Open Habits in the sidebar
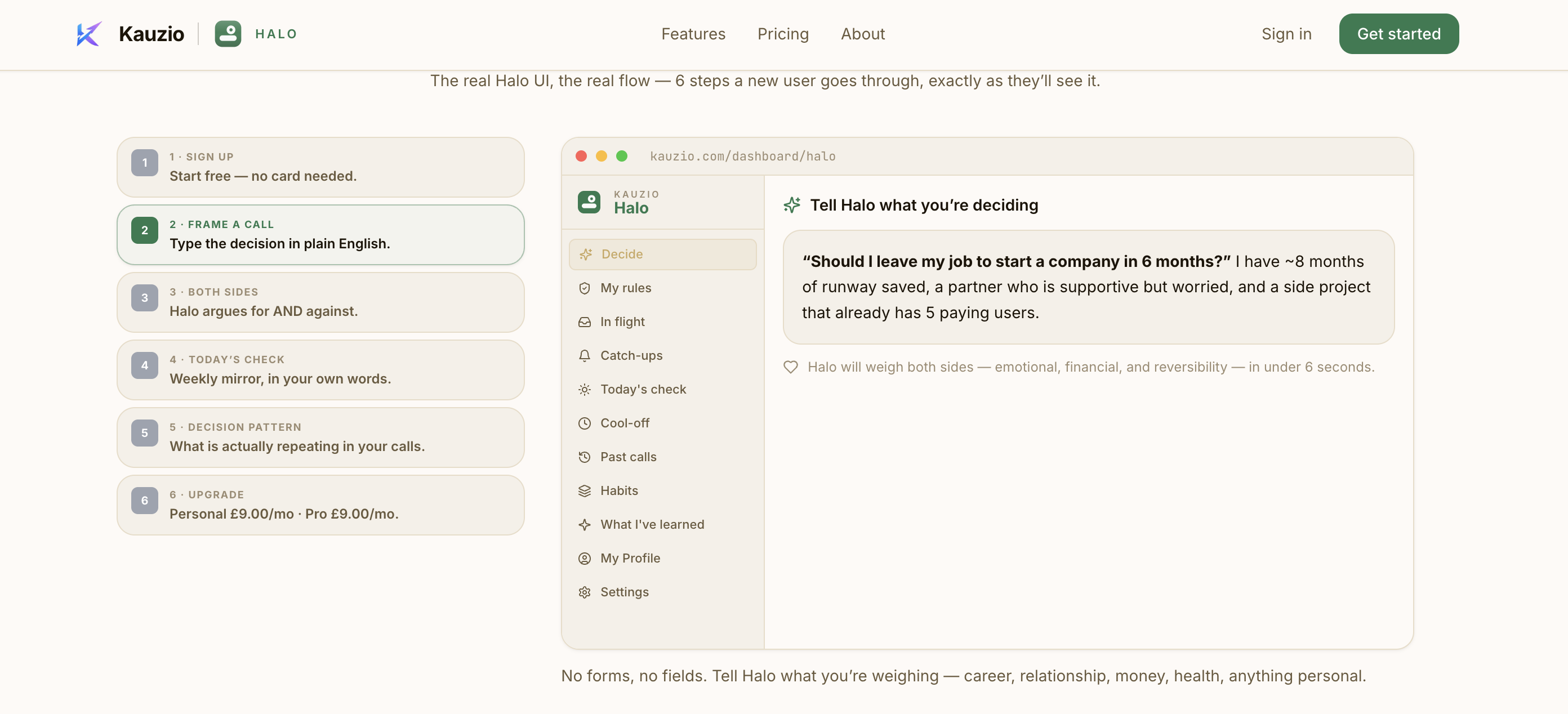1568x714 pixels. tap(662, 491)
